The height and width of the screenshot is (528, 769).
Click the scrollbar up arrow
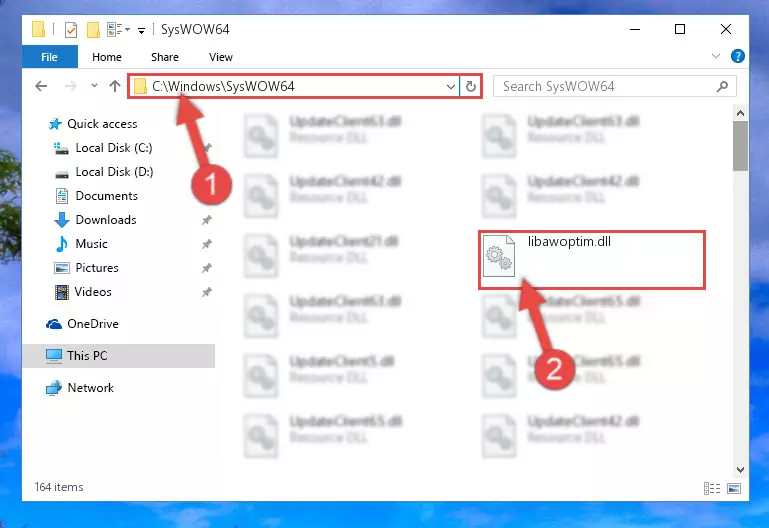741,113
